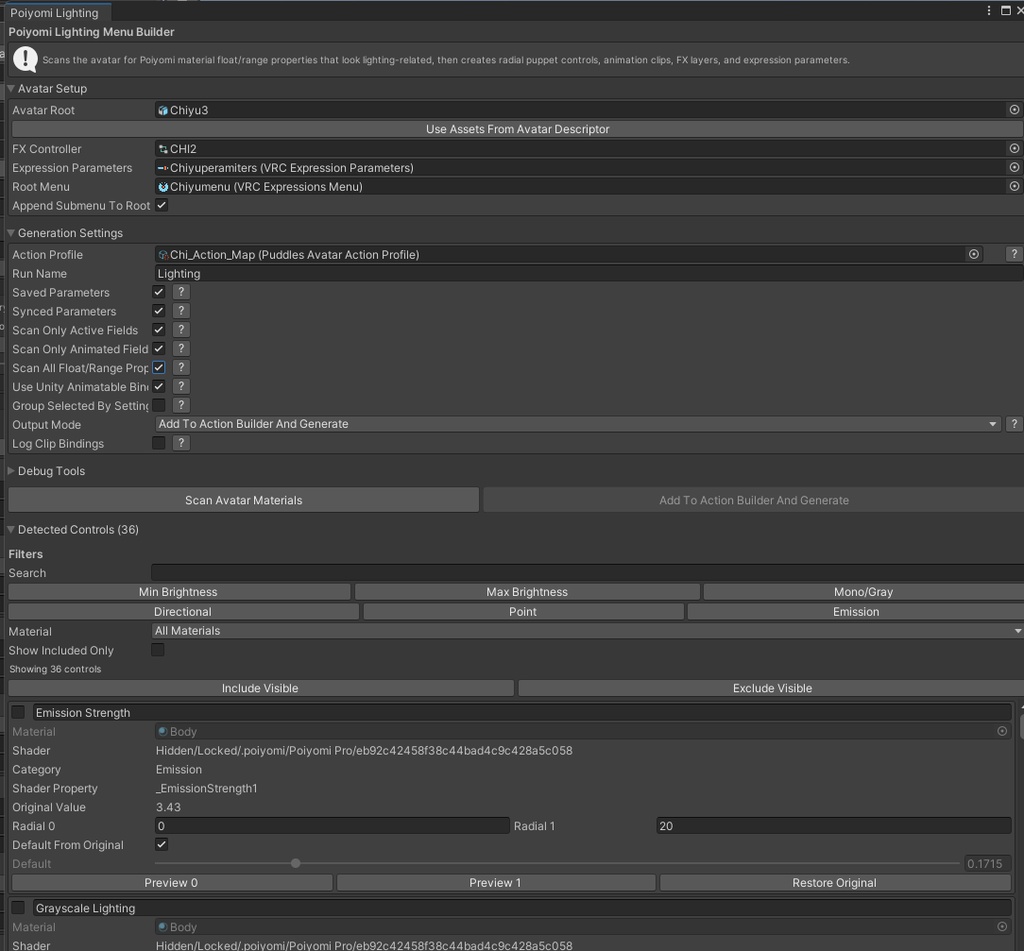Click Add To Action Builder And Generate button
This screenshot has width=1024, height=951.
(x=754, y=500)
